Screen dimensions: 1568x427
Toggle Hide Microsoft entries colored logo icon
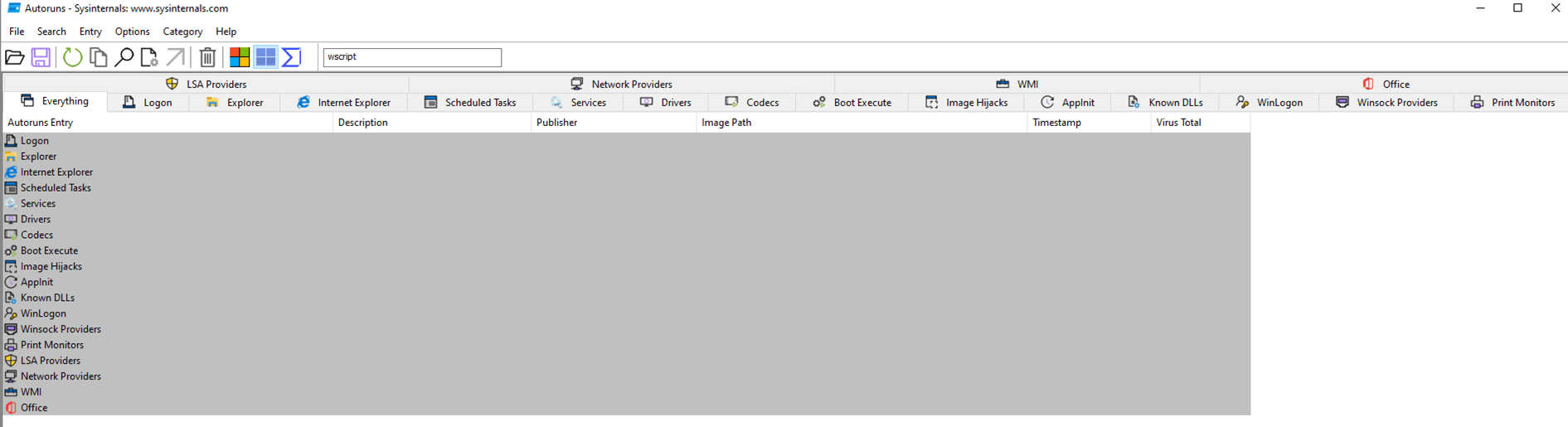[240, 57]
